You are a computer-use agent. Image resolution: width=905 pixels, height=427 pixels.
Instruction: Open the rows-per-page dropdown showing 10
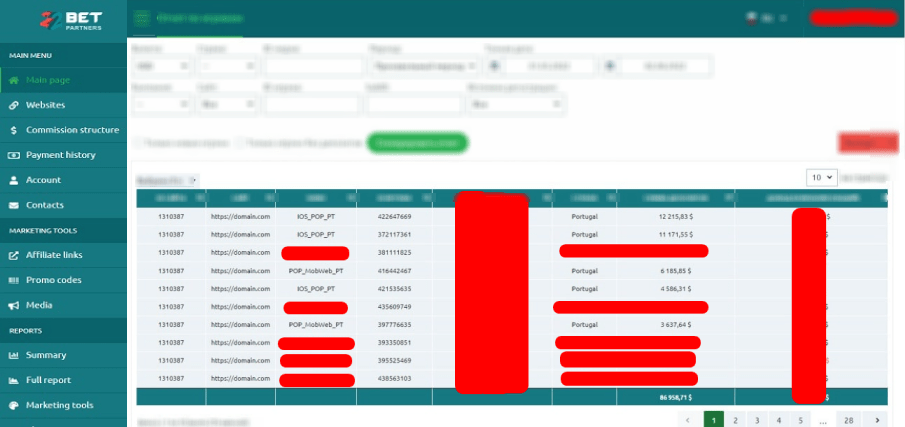(820, 177)
